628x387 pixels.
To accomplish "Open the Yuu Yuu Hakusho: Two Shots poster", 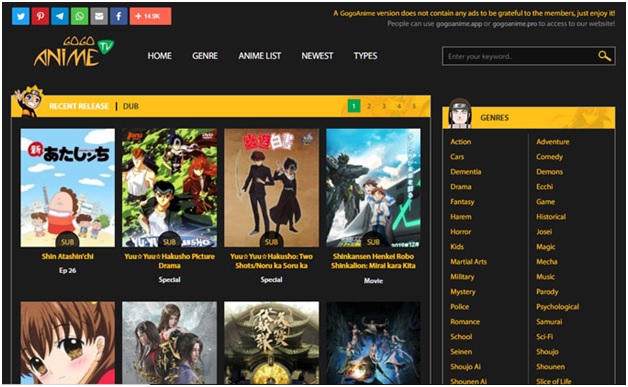I will (x=272, y=187).
